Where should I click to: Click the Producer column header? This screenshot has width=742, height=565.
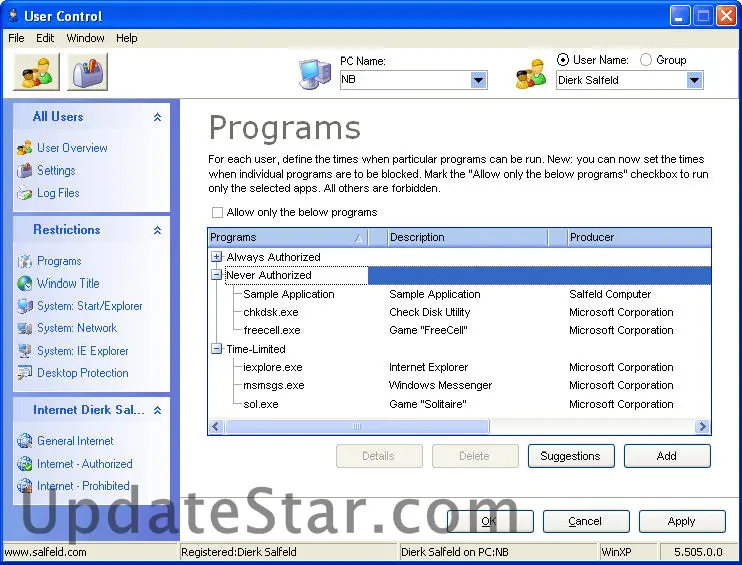coord(639,238)
